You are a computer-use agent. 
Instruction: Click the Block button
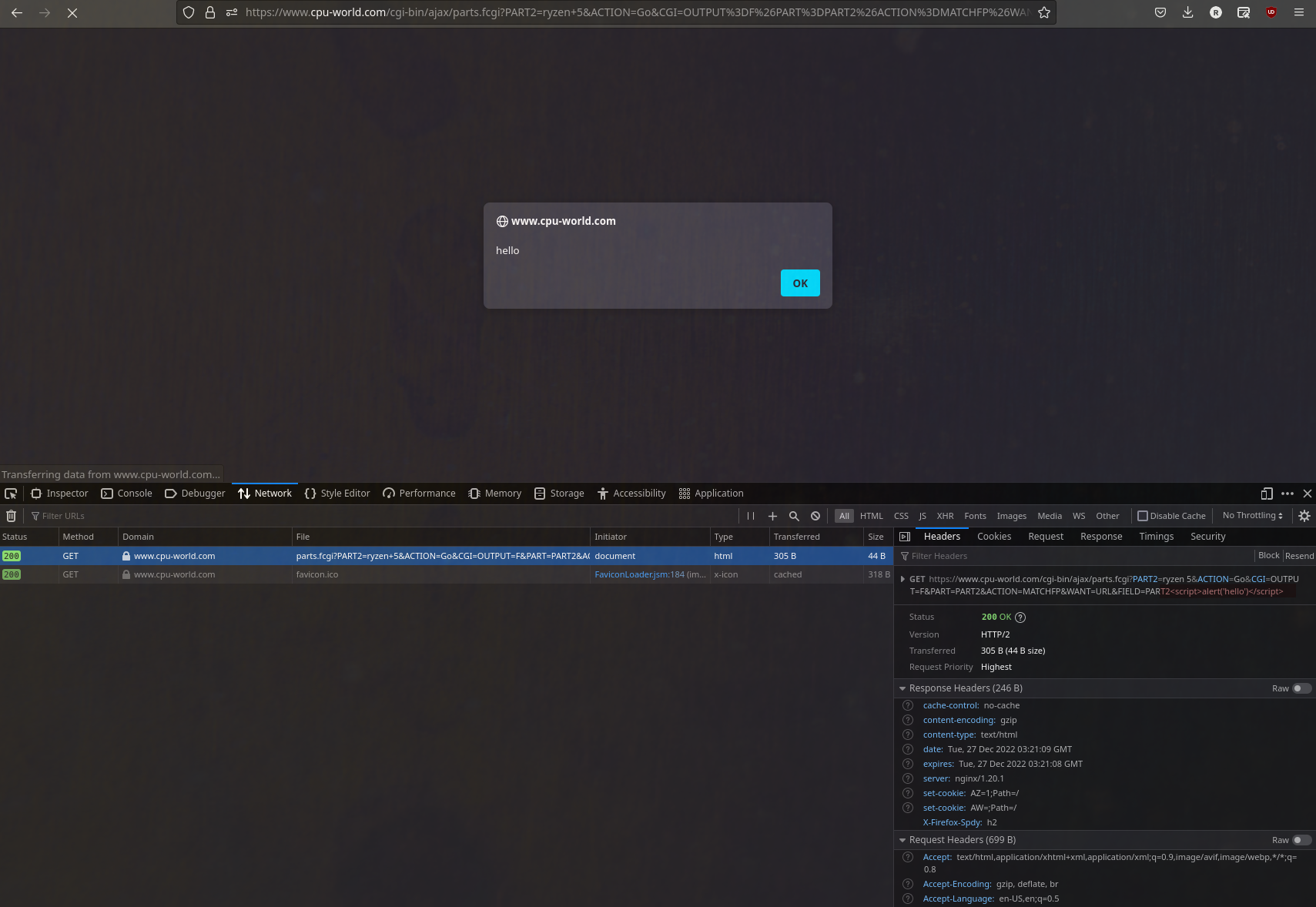(x=1268, y=556)
